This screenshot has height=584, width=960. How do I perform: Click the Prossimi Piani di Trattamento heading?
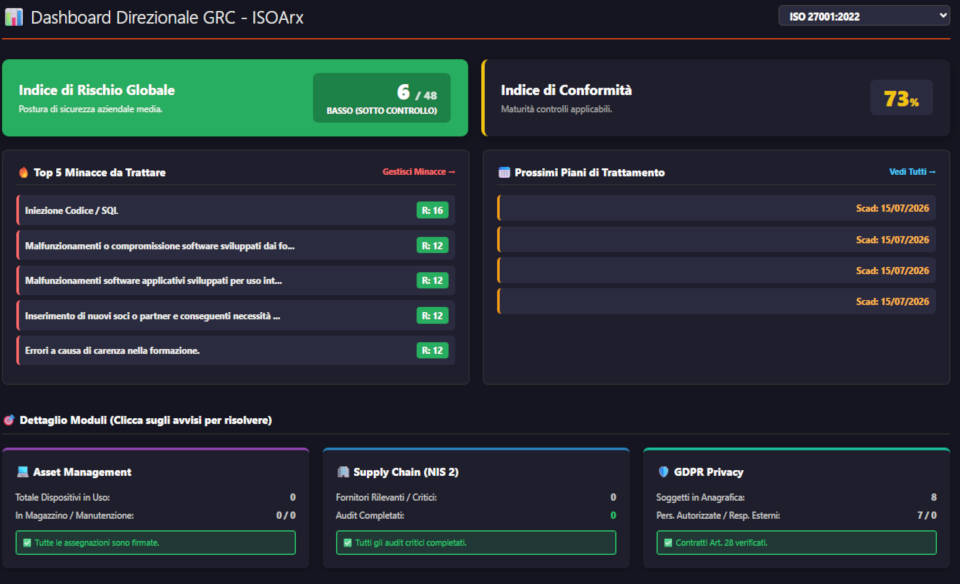click(590, 173)
